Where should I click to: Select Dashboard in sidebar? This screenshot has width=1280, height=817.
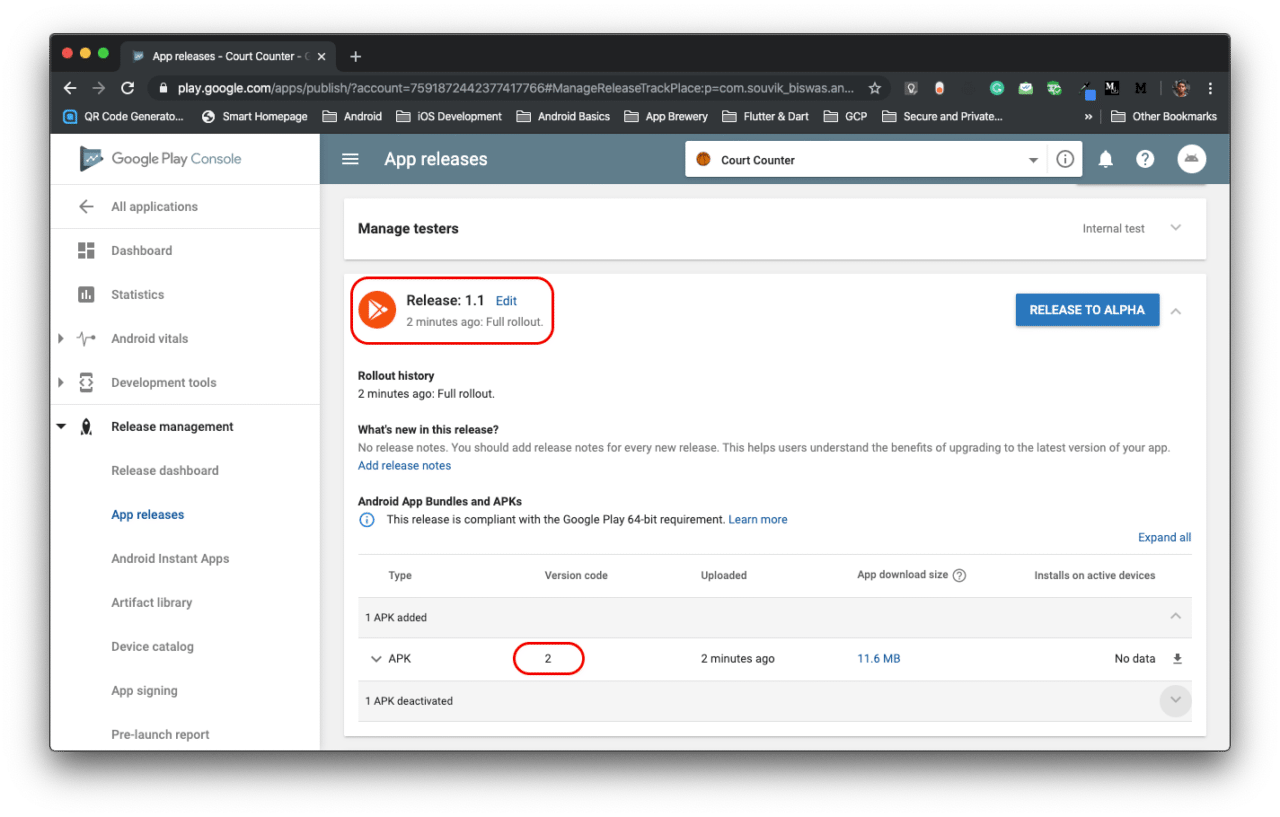pyautogui.click(x=141, y=250)
